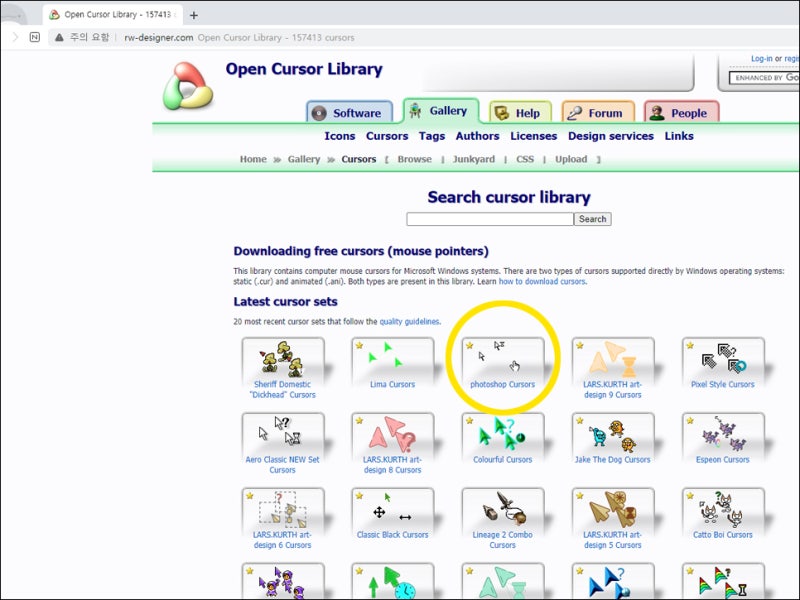The width and height of the screenshot is (800, 600).
Task: Follow the how to download cursors link
Action: click(542, 282)
